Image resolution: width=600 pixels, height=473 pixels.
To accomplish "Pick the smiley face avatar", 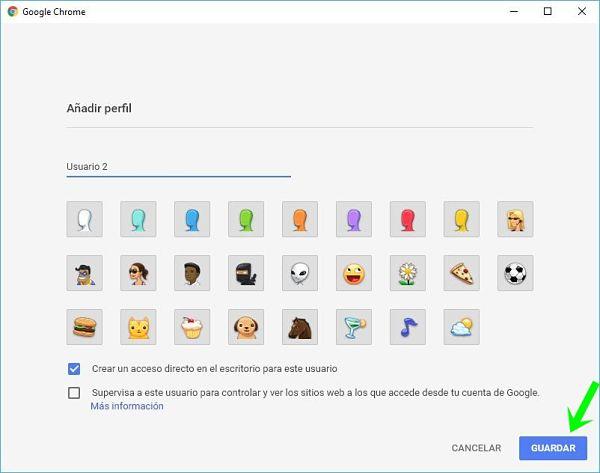I will pos(354,273).
